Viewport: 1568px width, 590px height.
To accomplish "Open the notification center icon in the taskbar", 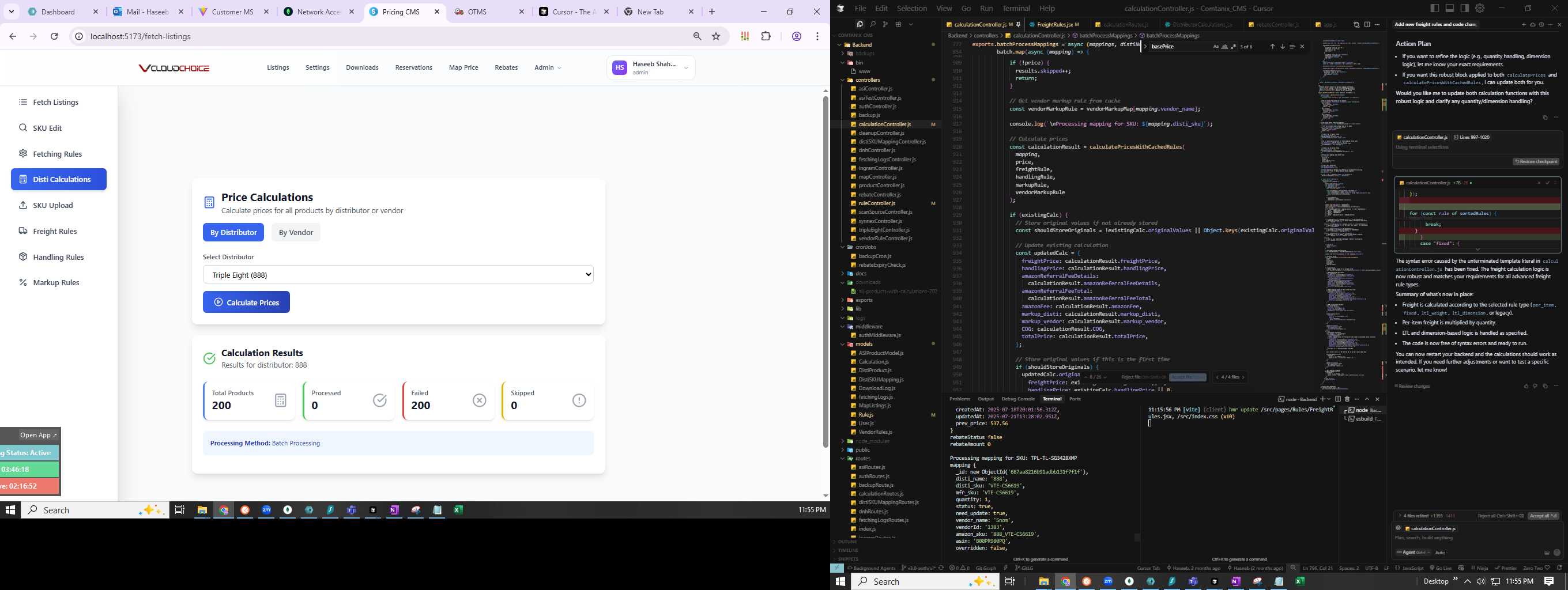I will click(x=1549, y=581).
